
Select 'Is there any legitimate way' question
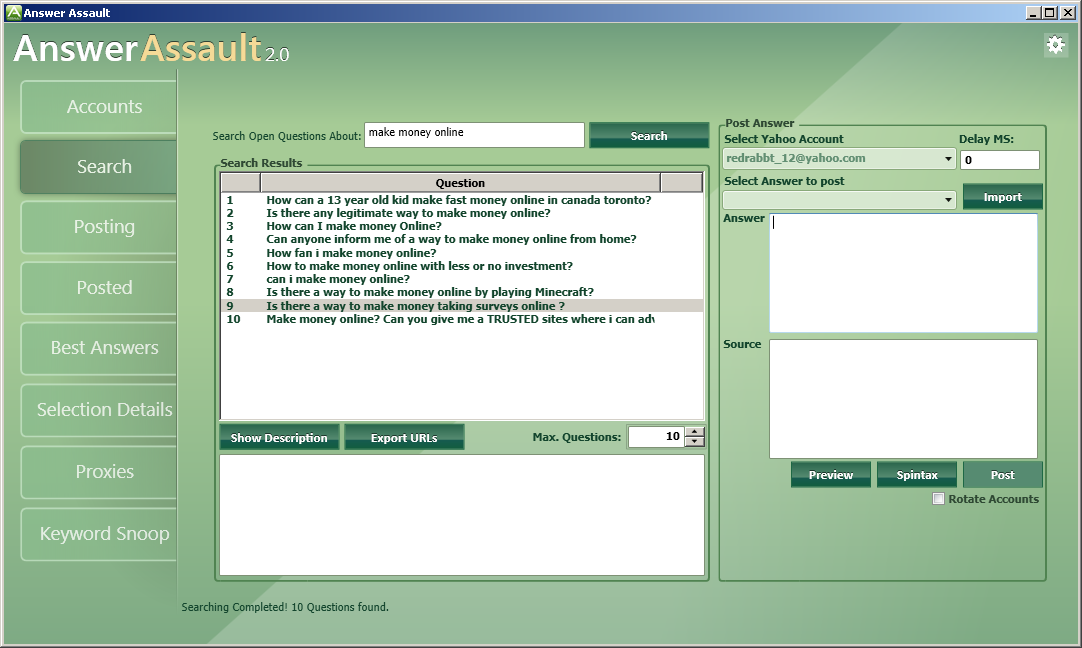[462, 213]
